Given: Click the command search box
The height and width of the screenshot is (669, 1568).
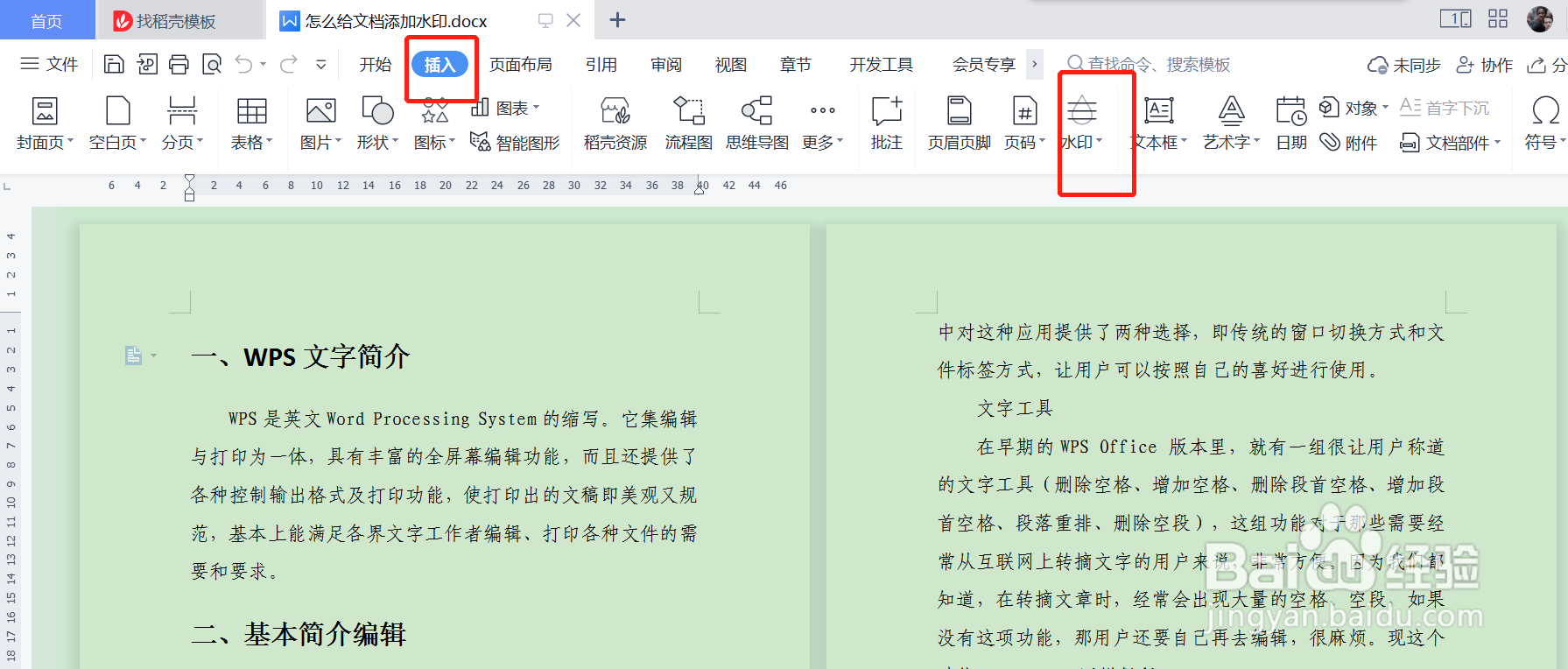Looking at the screenshot, I should (1149, 64).
